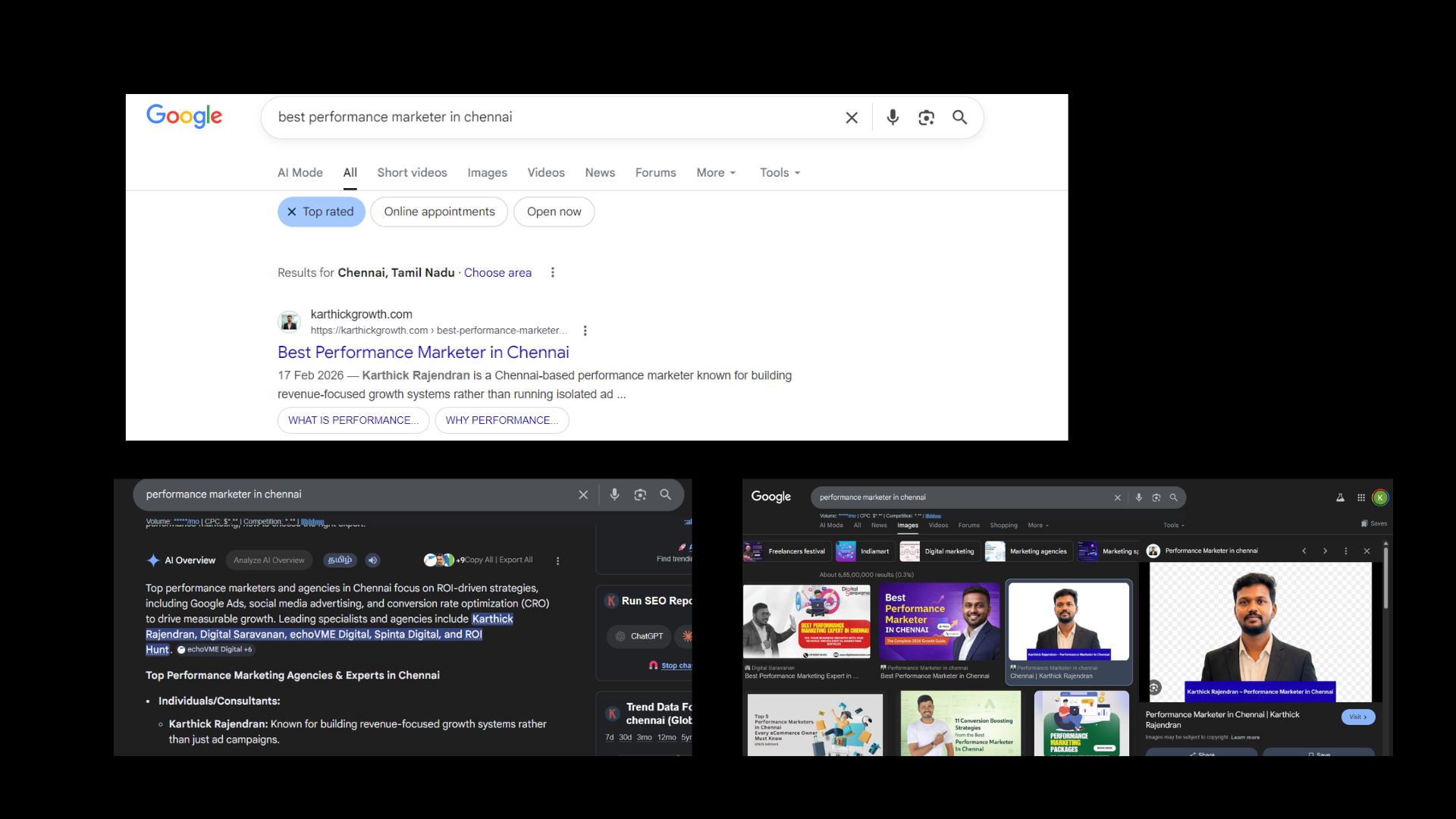Open the three-dot menu of the AI Overview
This screenshot has height=819, width=1456.
pos(558,561)
